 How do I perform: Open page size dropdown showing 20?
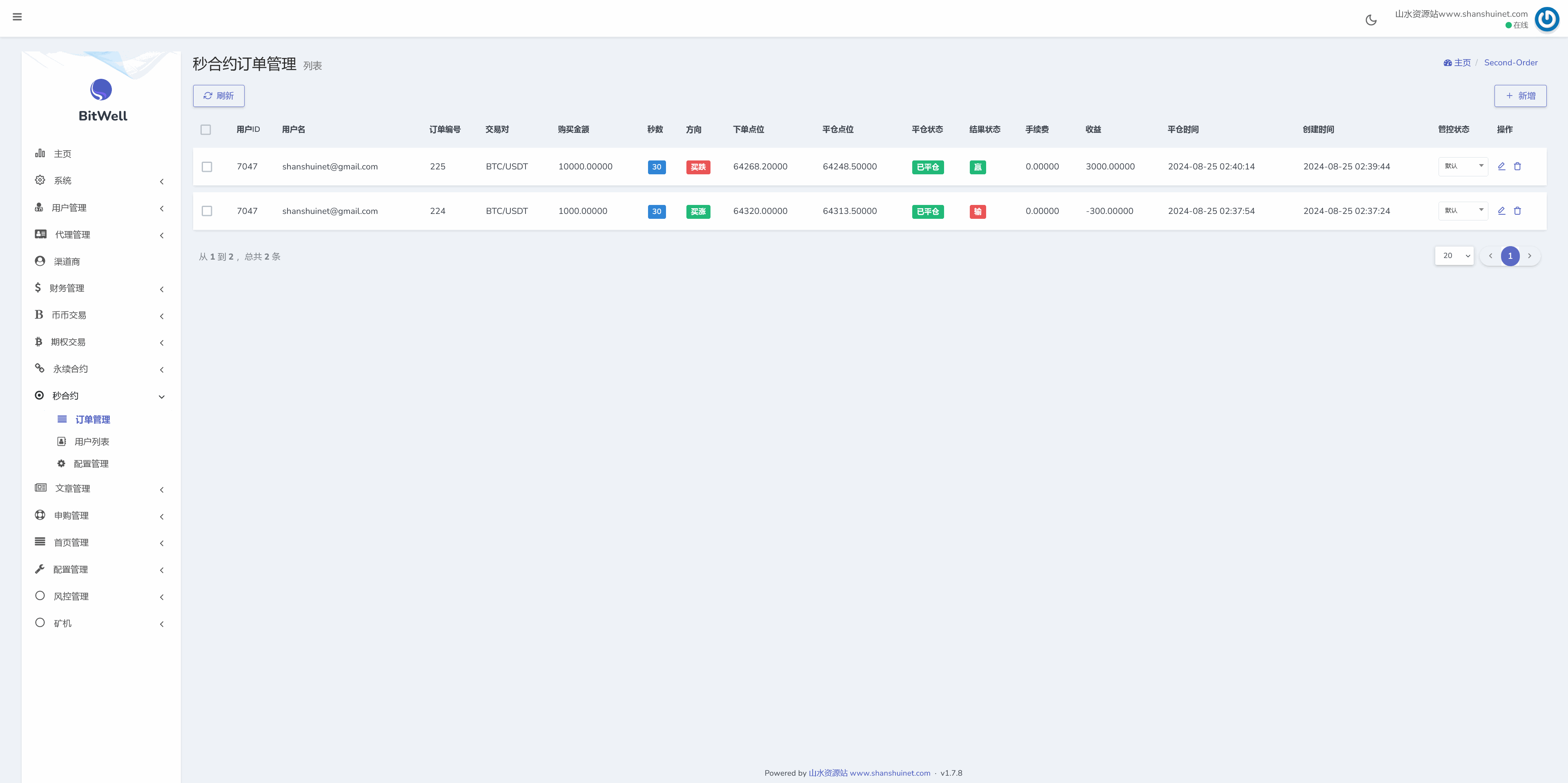[x=1454, y=256]
